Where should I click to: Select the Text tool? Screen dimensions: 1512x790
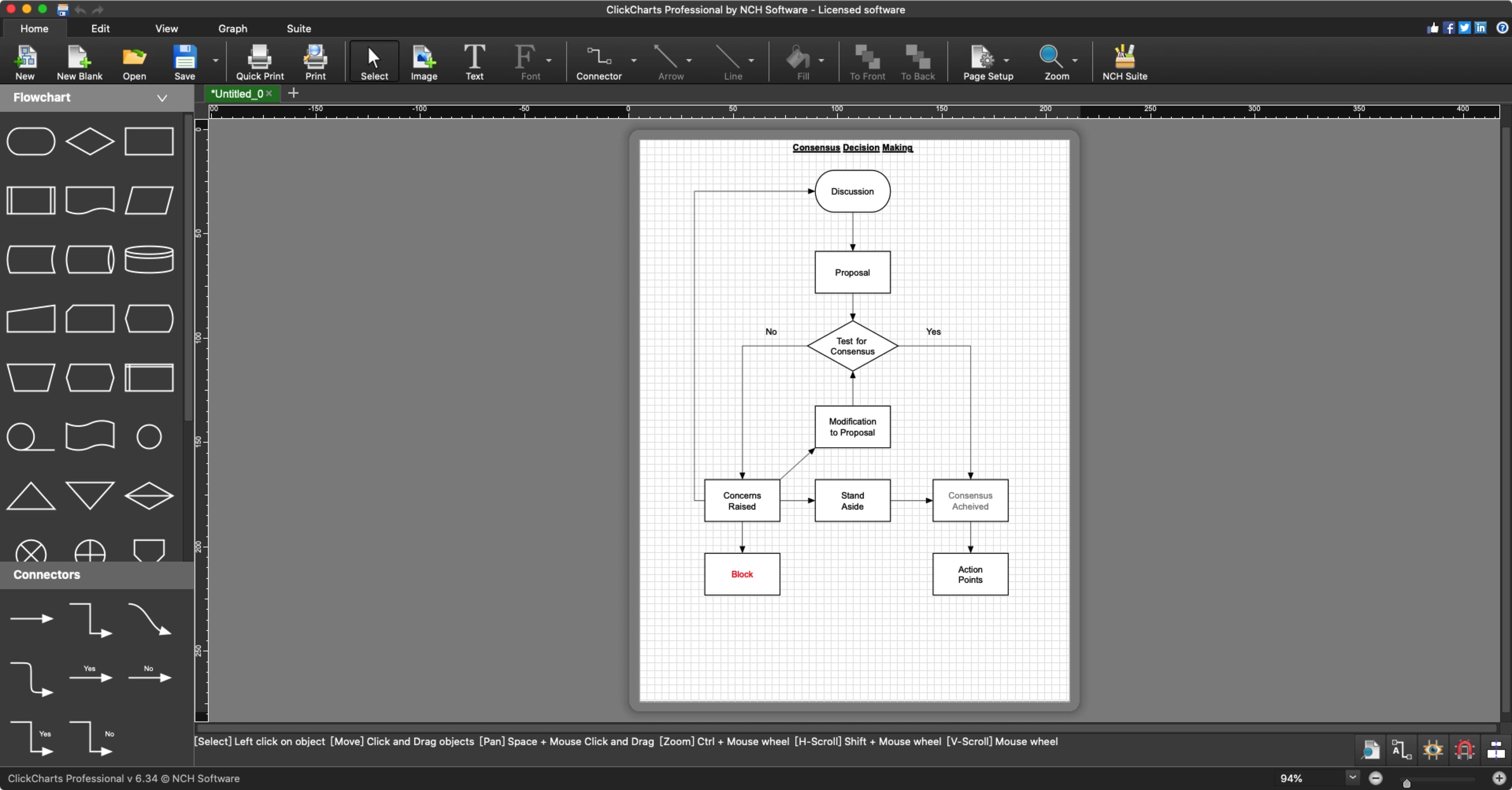point(471,62)
